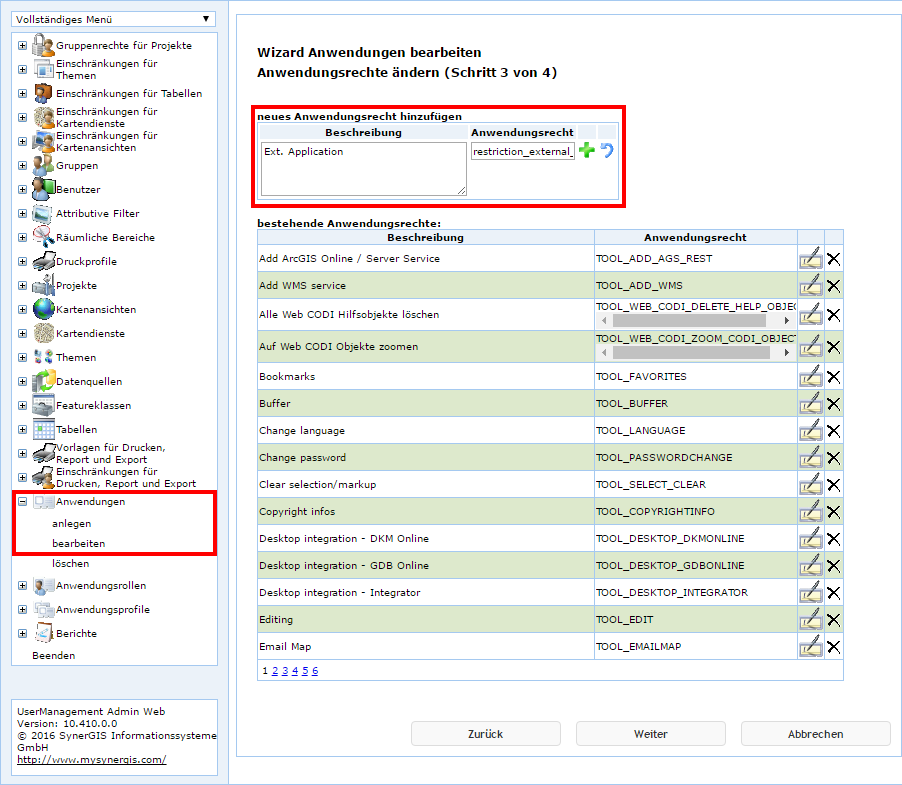
Task: Delete the Change language right via its X icon
Action: click(833, 430)
